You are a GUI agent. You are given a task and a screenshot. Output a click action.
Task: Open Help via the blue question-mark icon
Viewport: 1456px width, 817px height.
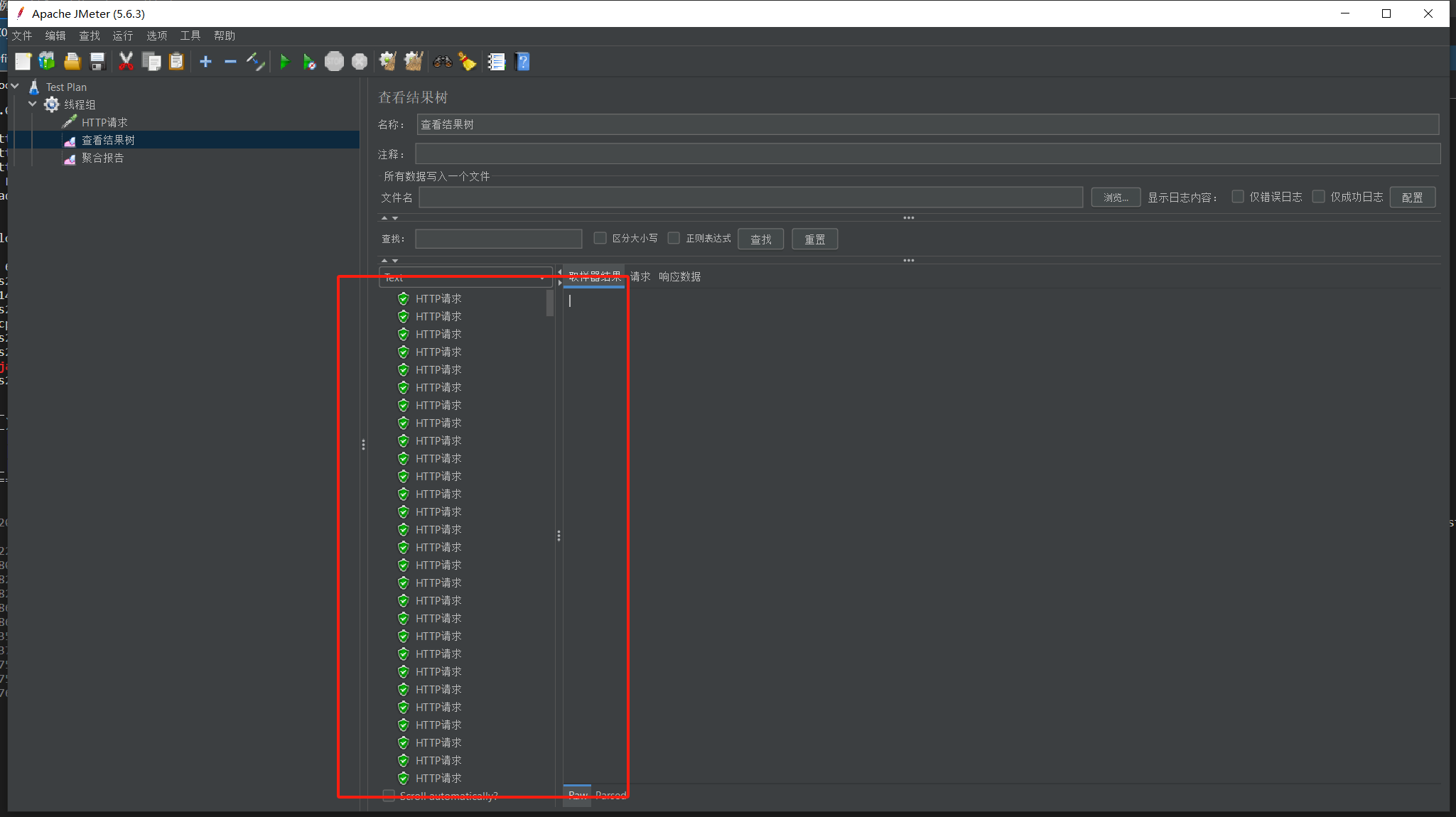pos(522,62)
